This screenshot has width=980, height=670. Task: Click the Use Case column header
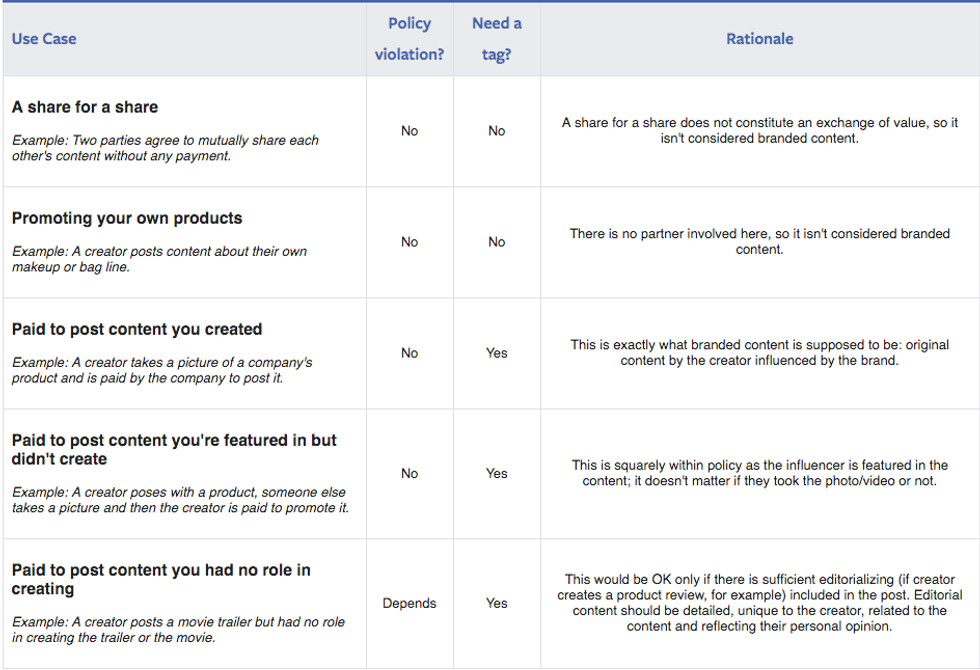[44, 39]
